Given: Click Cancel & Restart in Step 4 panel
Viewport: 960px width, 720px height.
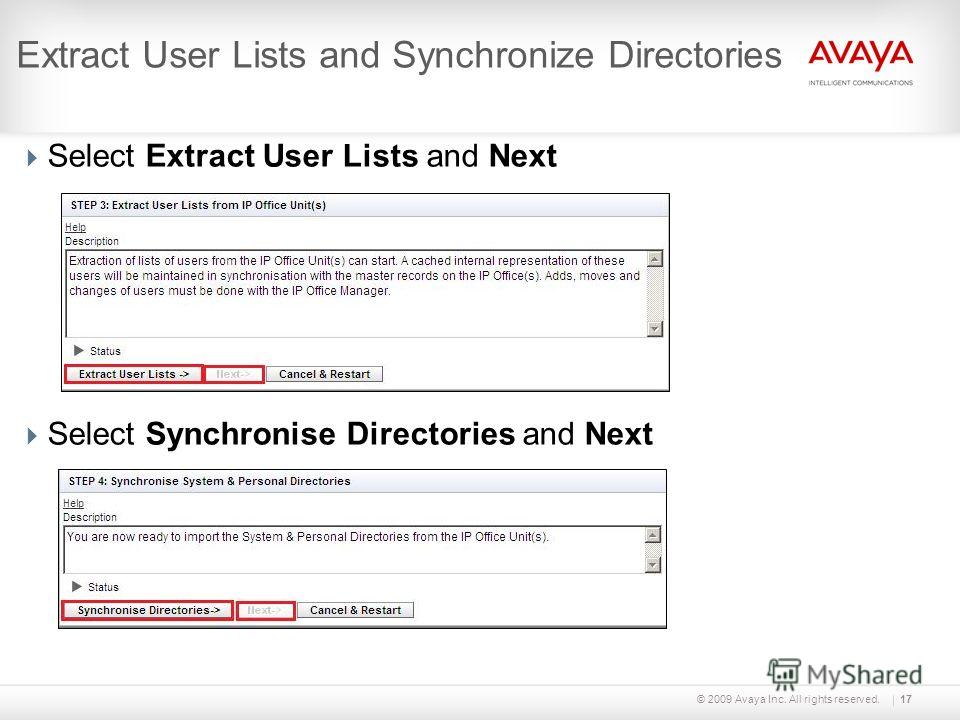Looking at the screenshot, I should point(355,610).
